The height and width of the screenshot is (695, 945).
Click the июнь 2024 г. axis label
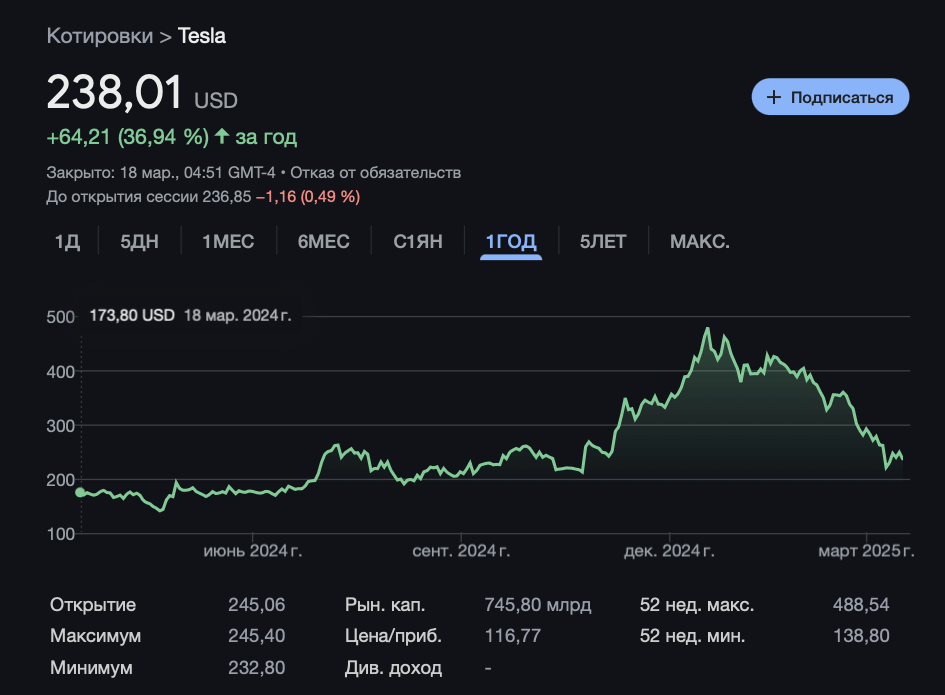coord(253,551)
